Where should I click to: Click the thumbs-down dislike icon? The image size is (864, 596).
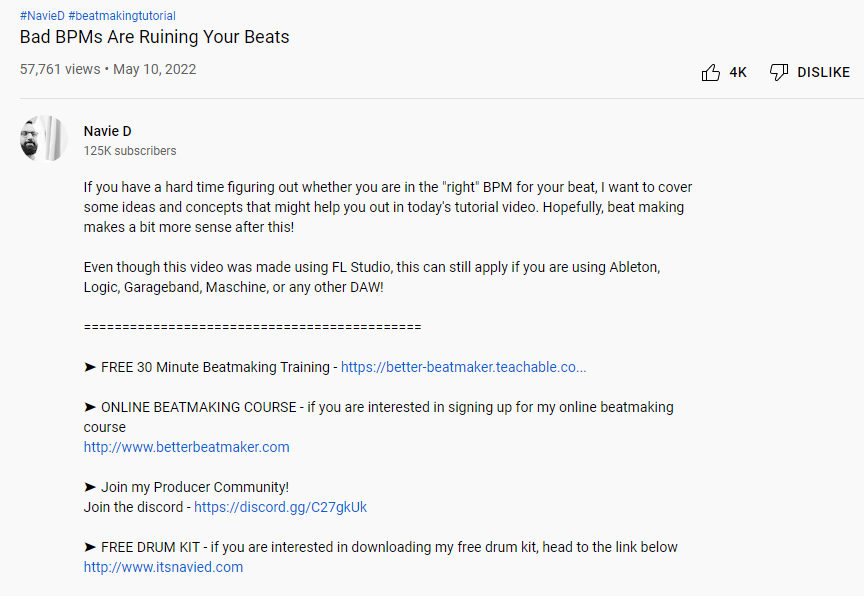(x=779, y=72)
